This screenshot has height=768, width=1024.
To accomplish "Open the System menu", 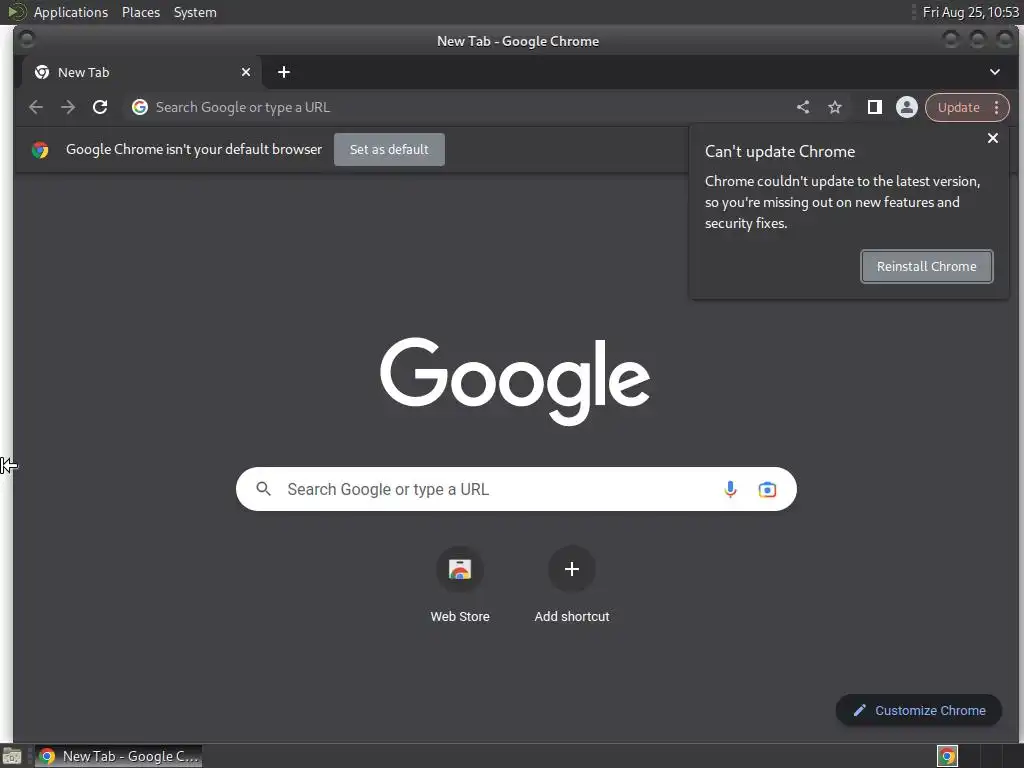I will tap(195, 12).
